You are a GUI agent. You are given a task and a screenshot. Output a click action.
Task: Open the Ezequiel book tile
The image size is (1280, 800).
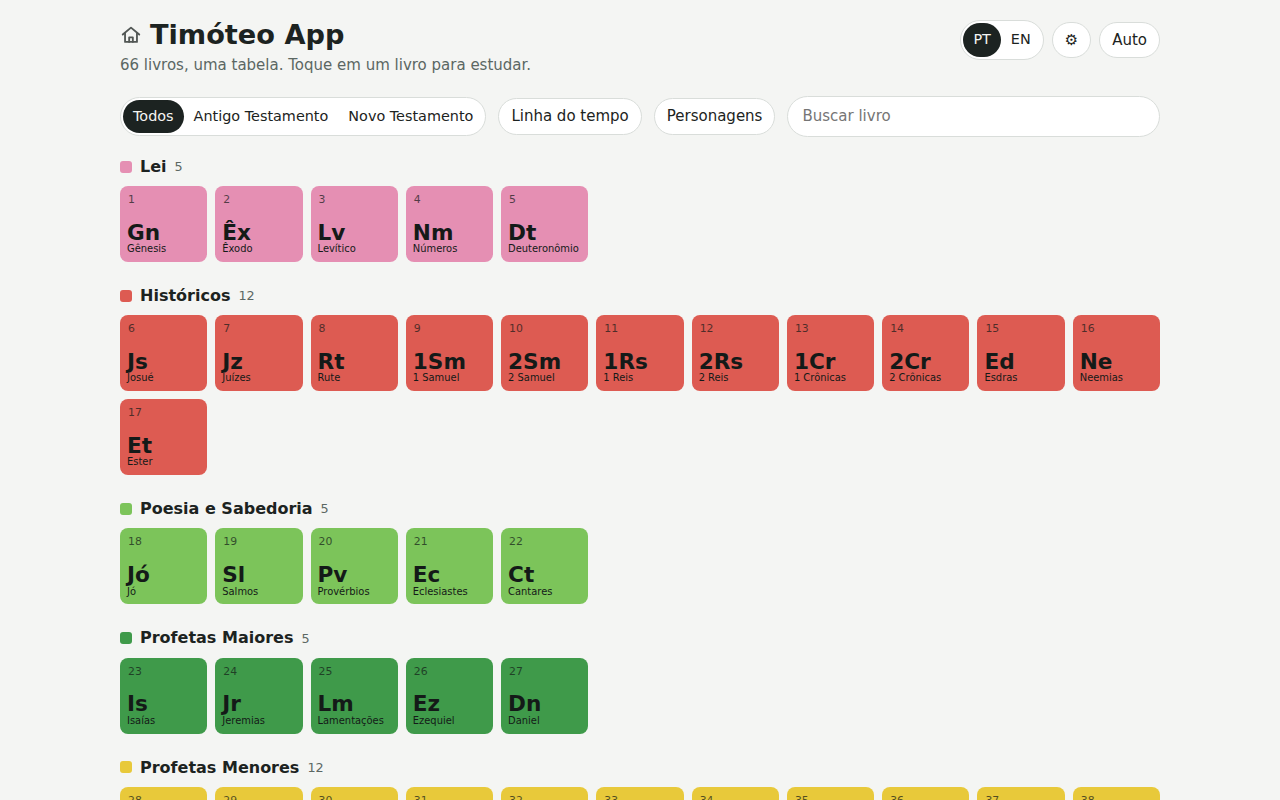click(x=449, y=696)
